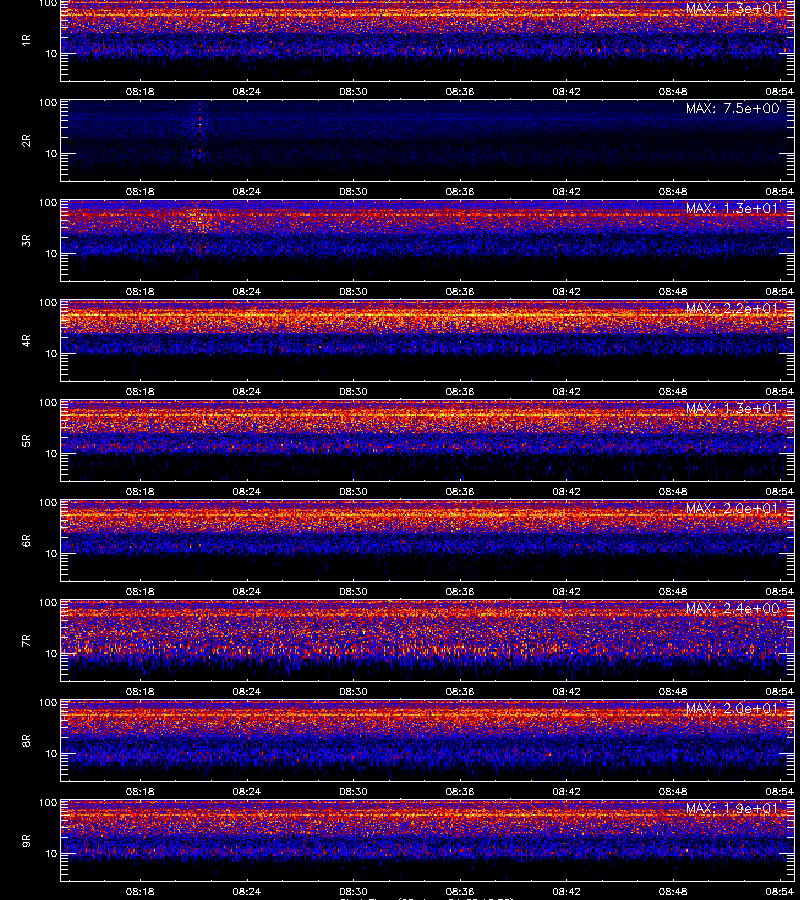Click the 08:54 tick label below panel 8R
The image size is (800, 900).
click(779, 791)
